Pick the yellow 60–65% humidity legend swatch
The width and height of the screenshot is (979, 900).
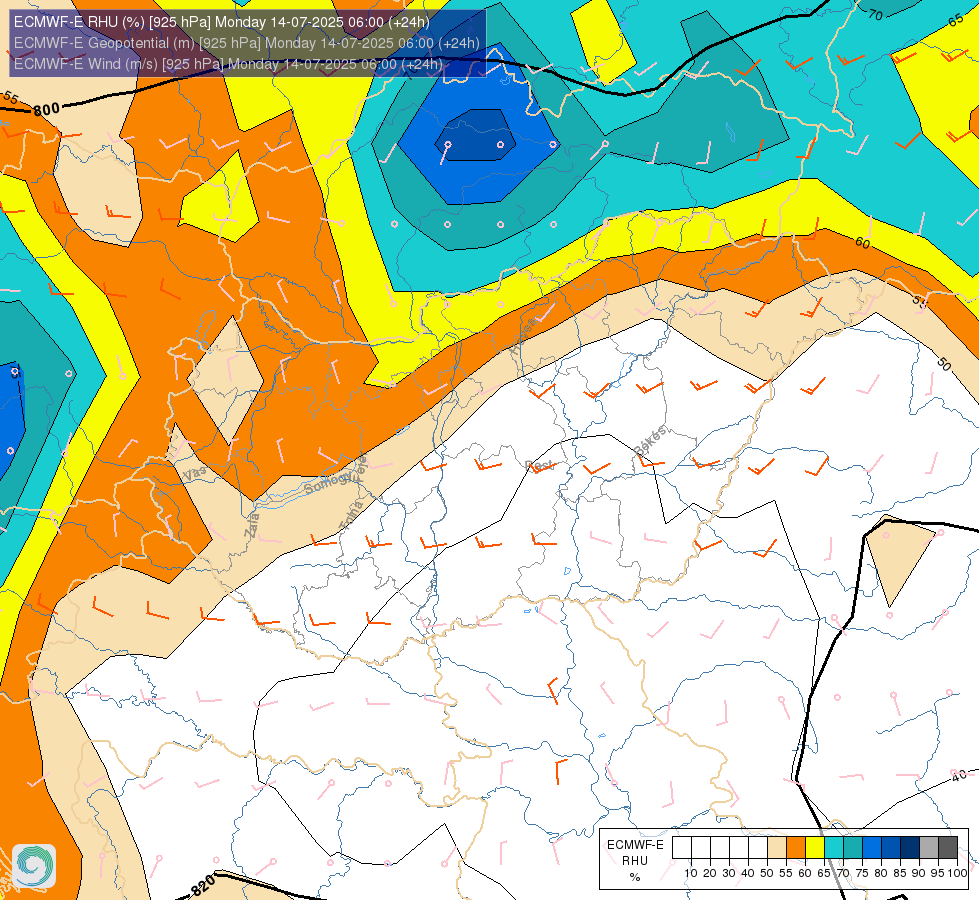pos(815,848)
